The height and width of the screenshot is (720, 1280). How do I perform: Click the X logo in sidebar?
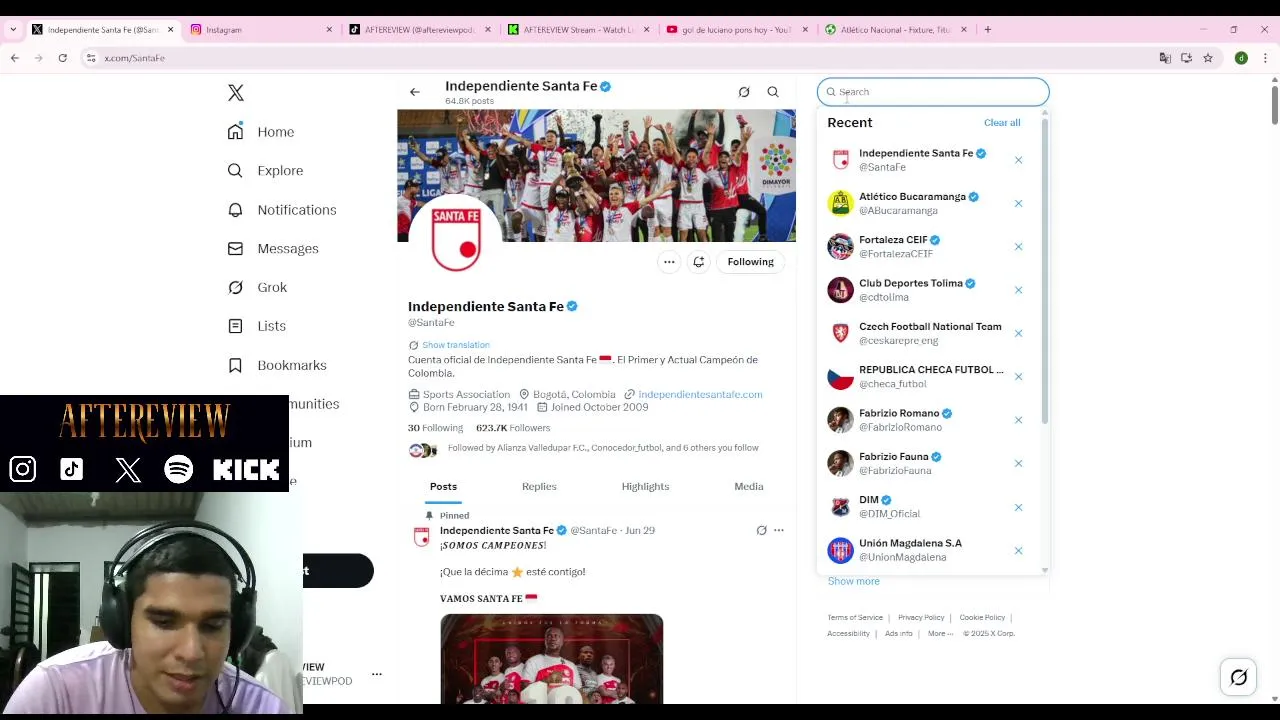(x=236, y=93)
